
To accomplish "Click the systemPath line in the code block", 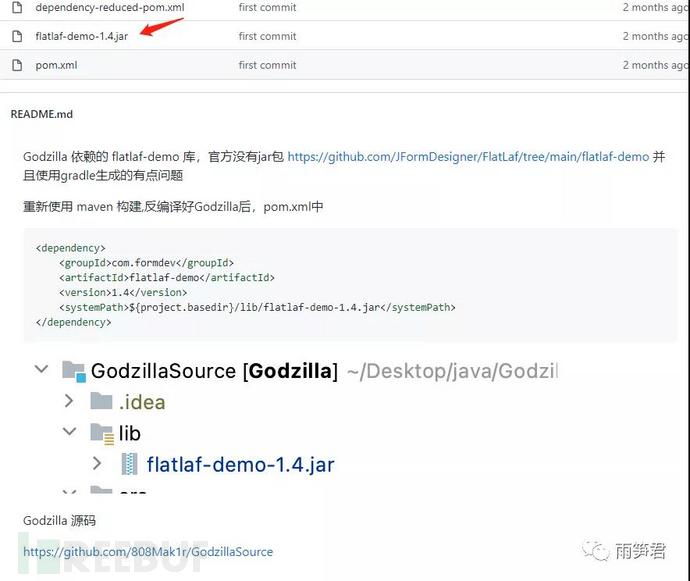I will [257, 307].
